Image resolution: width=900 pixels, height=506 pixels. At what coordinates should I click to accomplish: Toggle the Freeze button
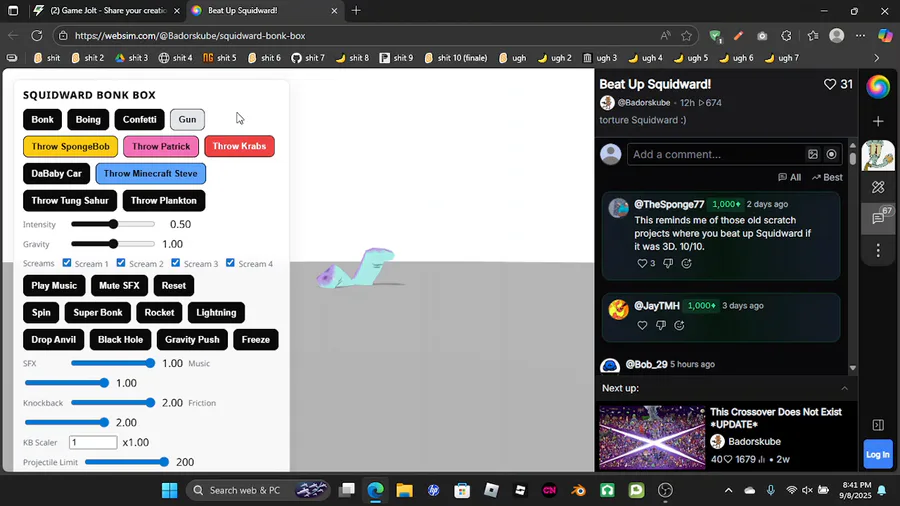pos(255,340)
